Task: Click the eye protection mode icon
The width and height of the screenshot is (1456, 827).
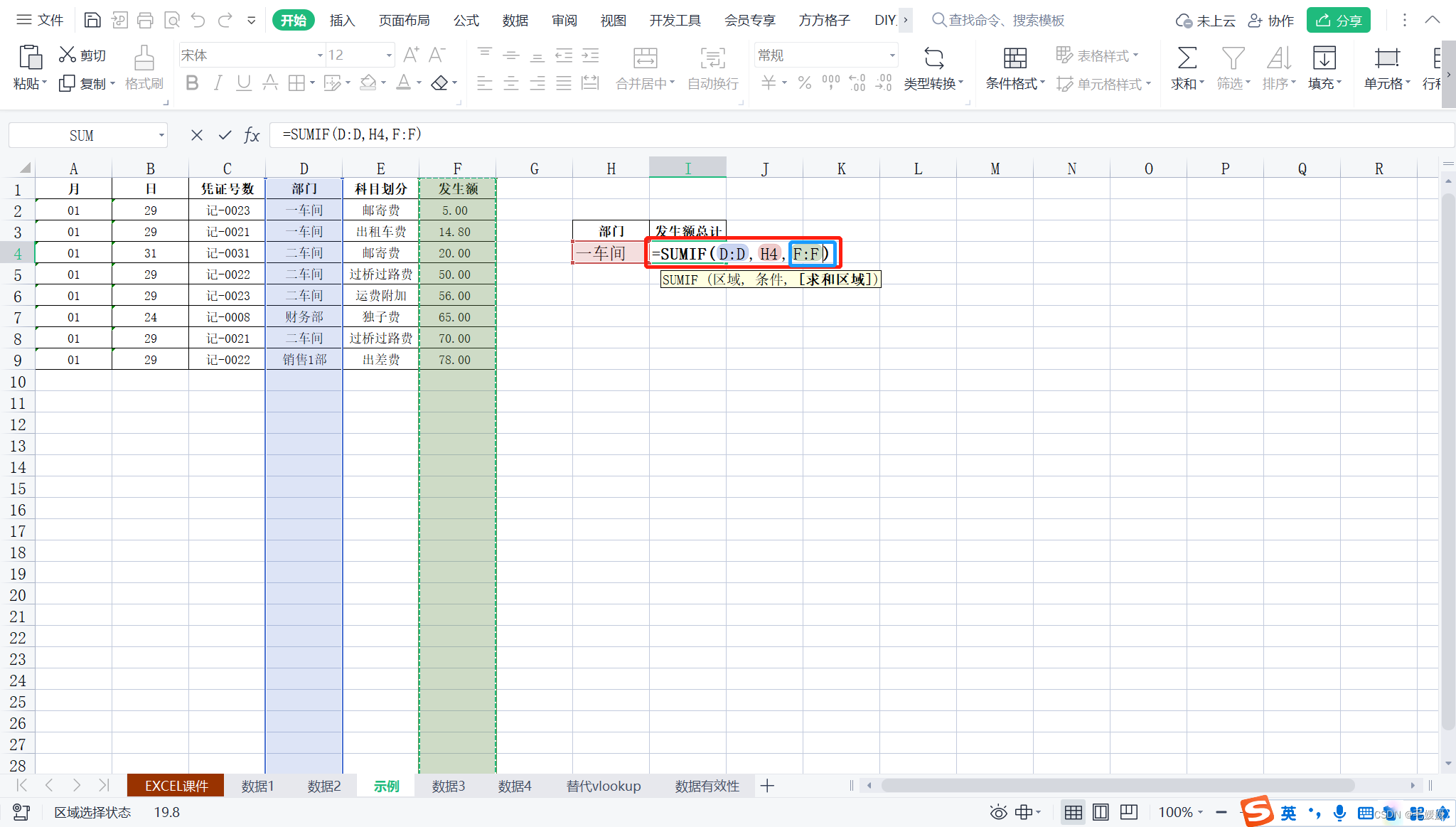Action: pos(998,812)
